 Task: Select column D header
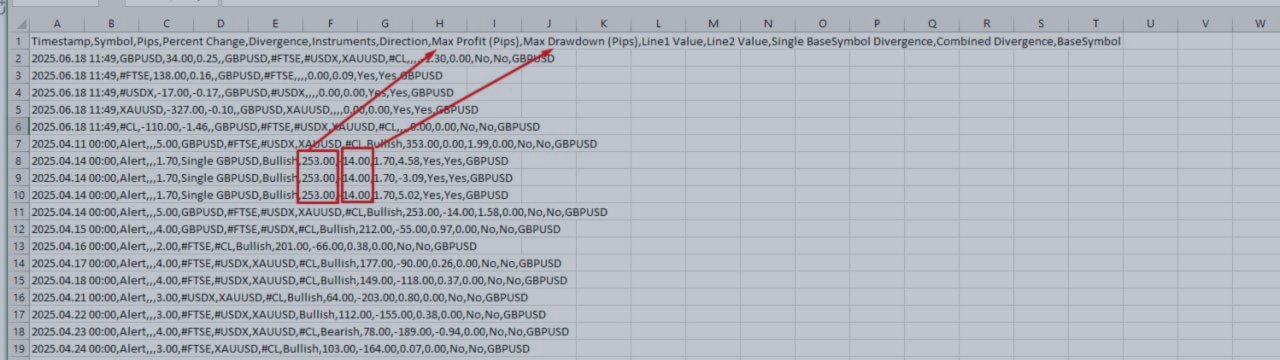(x=220, y=23)
